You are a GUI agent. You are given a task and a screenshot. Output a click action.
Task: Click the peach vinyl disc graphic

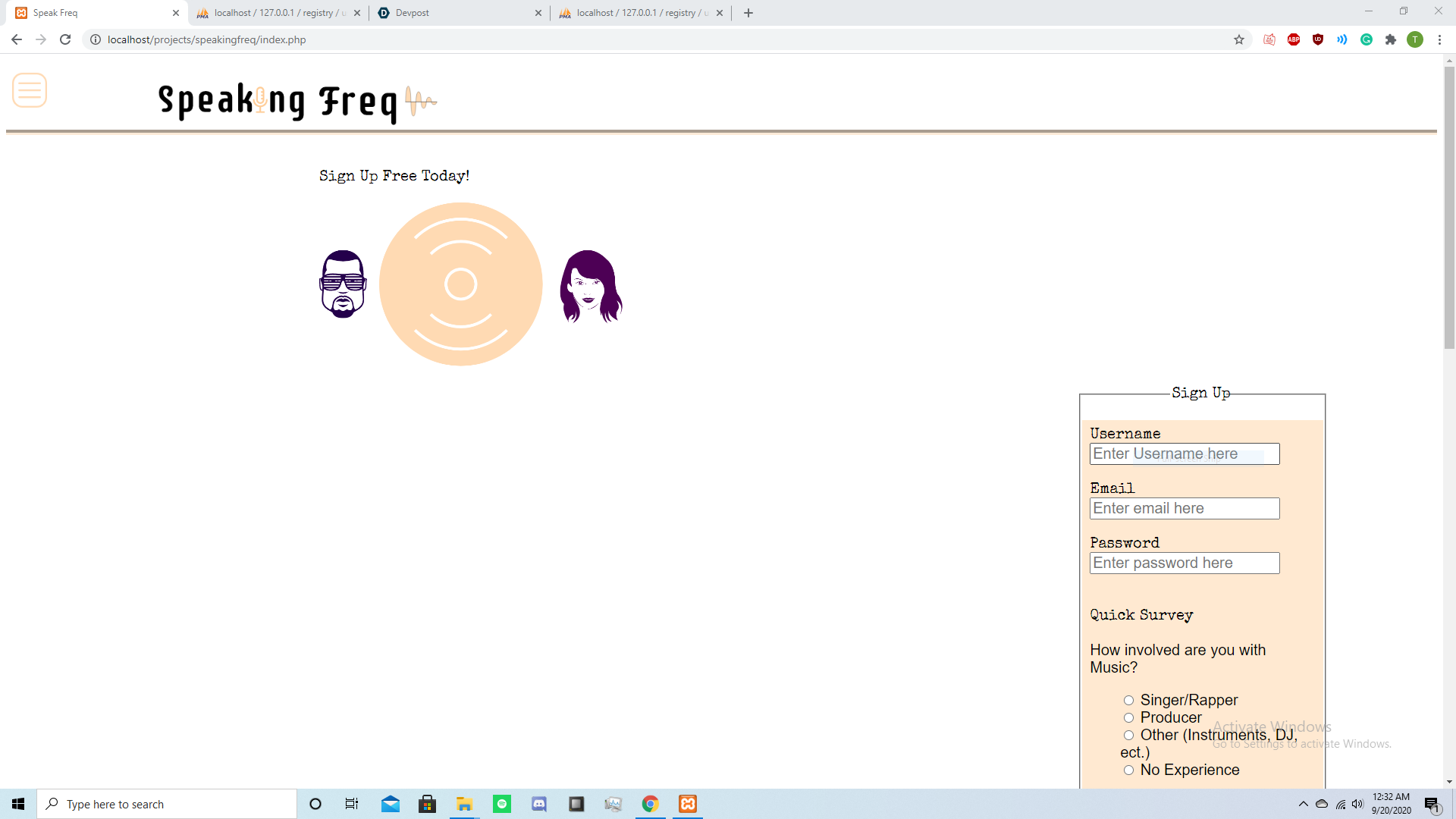tap(460, 284)
